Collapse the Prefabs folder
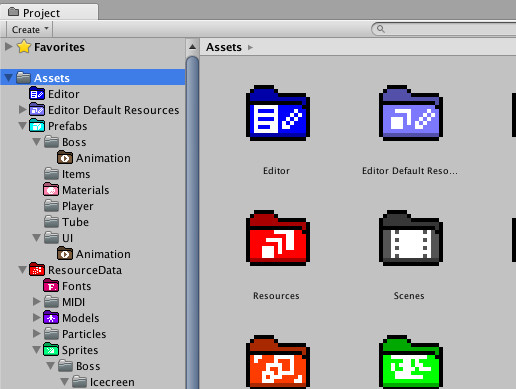Viewport: 516px width, 389px height. (23, 126)
